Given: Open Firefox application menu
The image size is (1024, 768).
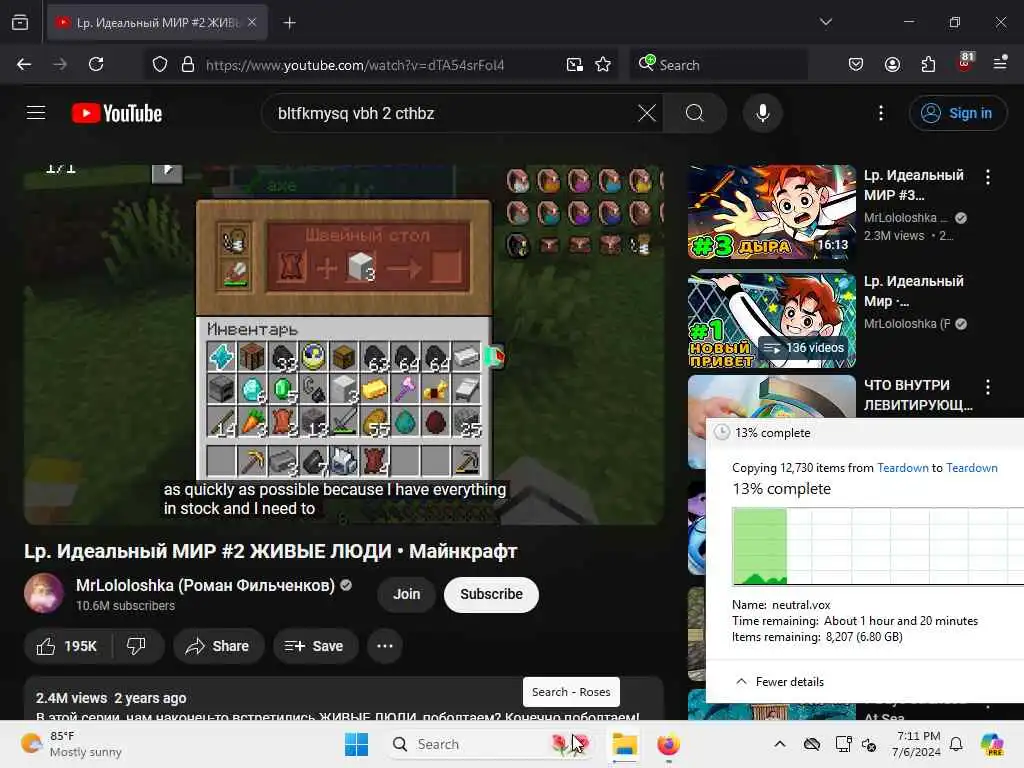Looking at the screenshot, I should [x=1000, y=63].
